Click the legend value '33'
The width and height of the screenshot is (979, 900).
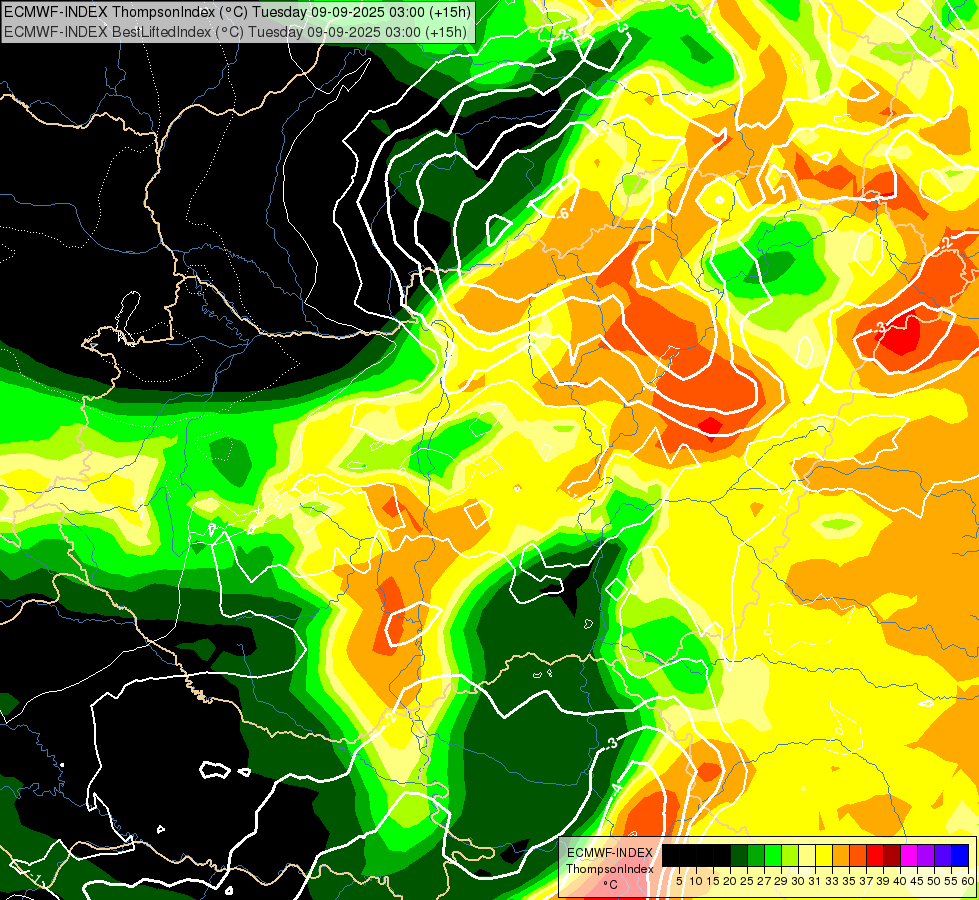[832, 881]
